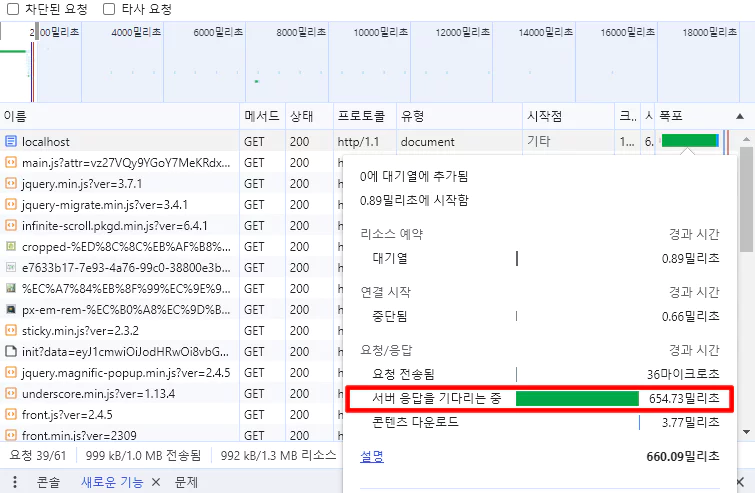Screen dimensions: 755x493
Task: Click scrollbar down arrow of request list
Action: 746,432
